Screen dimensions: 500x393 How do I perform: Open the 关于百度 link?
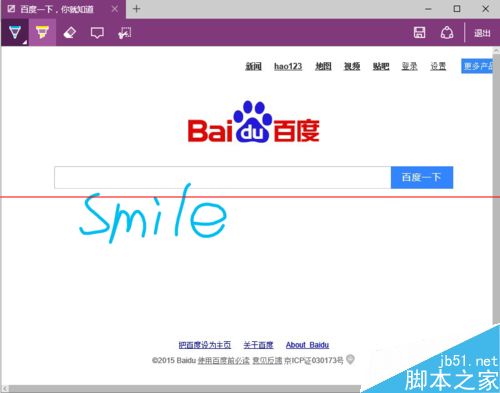pyautogui.click(x=258, y=345)
